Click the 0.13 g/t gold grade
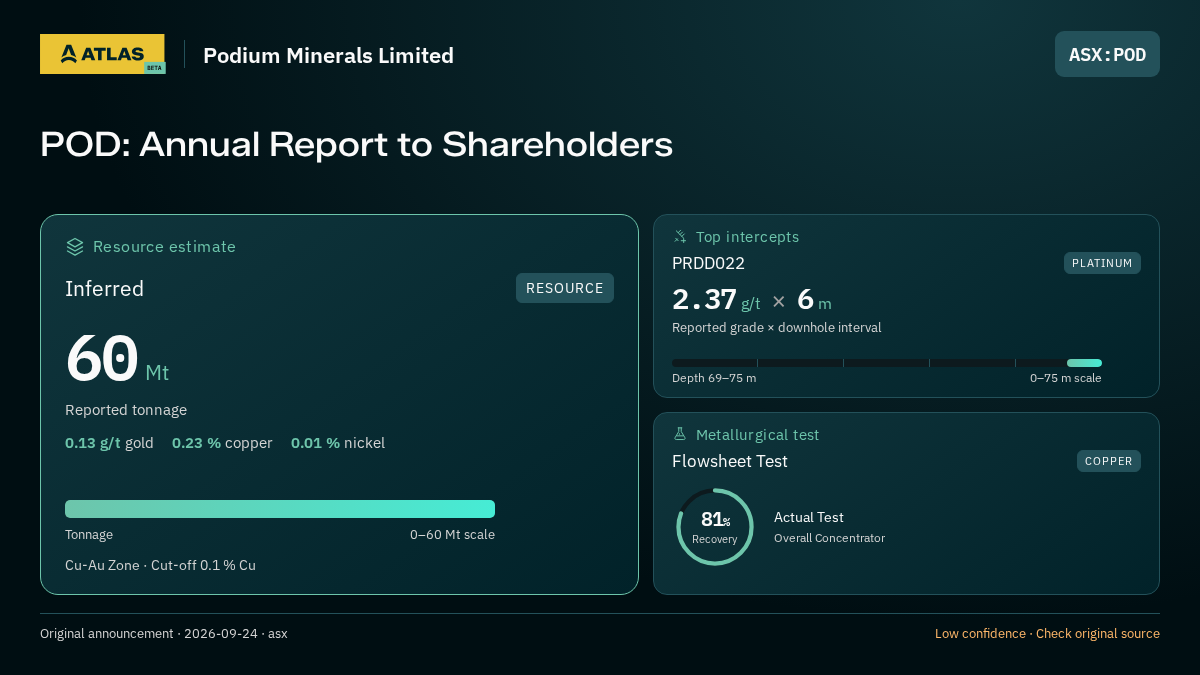1200x675 pixels. tap(109, 443)
